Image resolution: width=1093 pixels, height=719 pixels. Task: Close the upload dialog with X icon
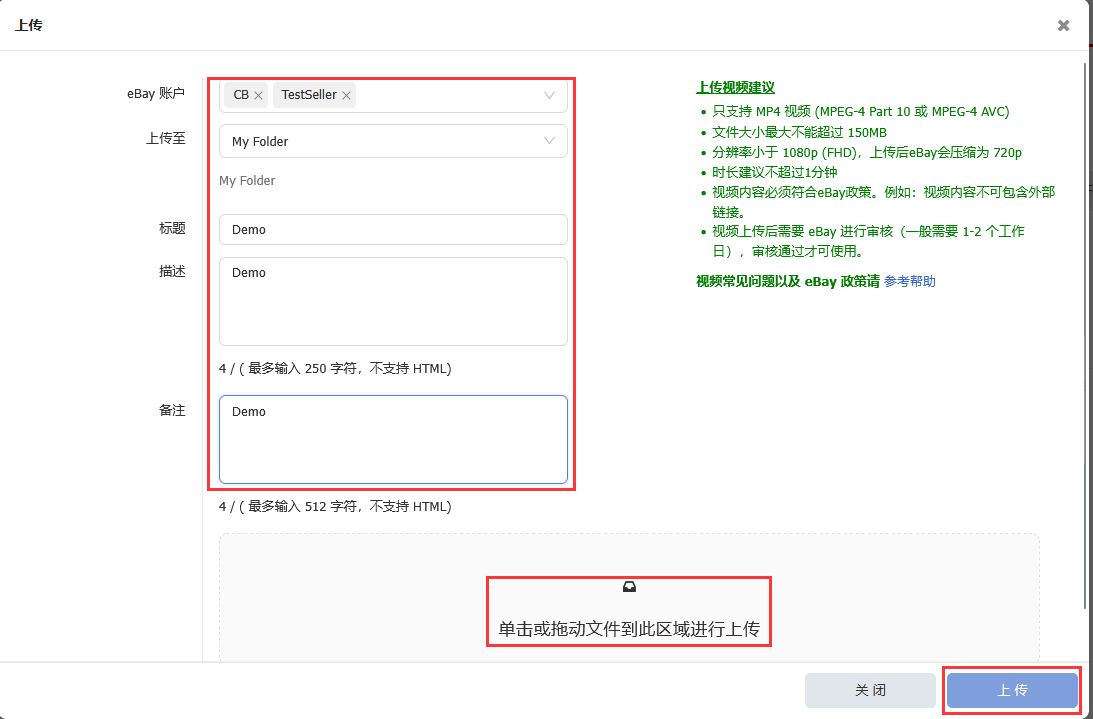(x=1064, y=26)
